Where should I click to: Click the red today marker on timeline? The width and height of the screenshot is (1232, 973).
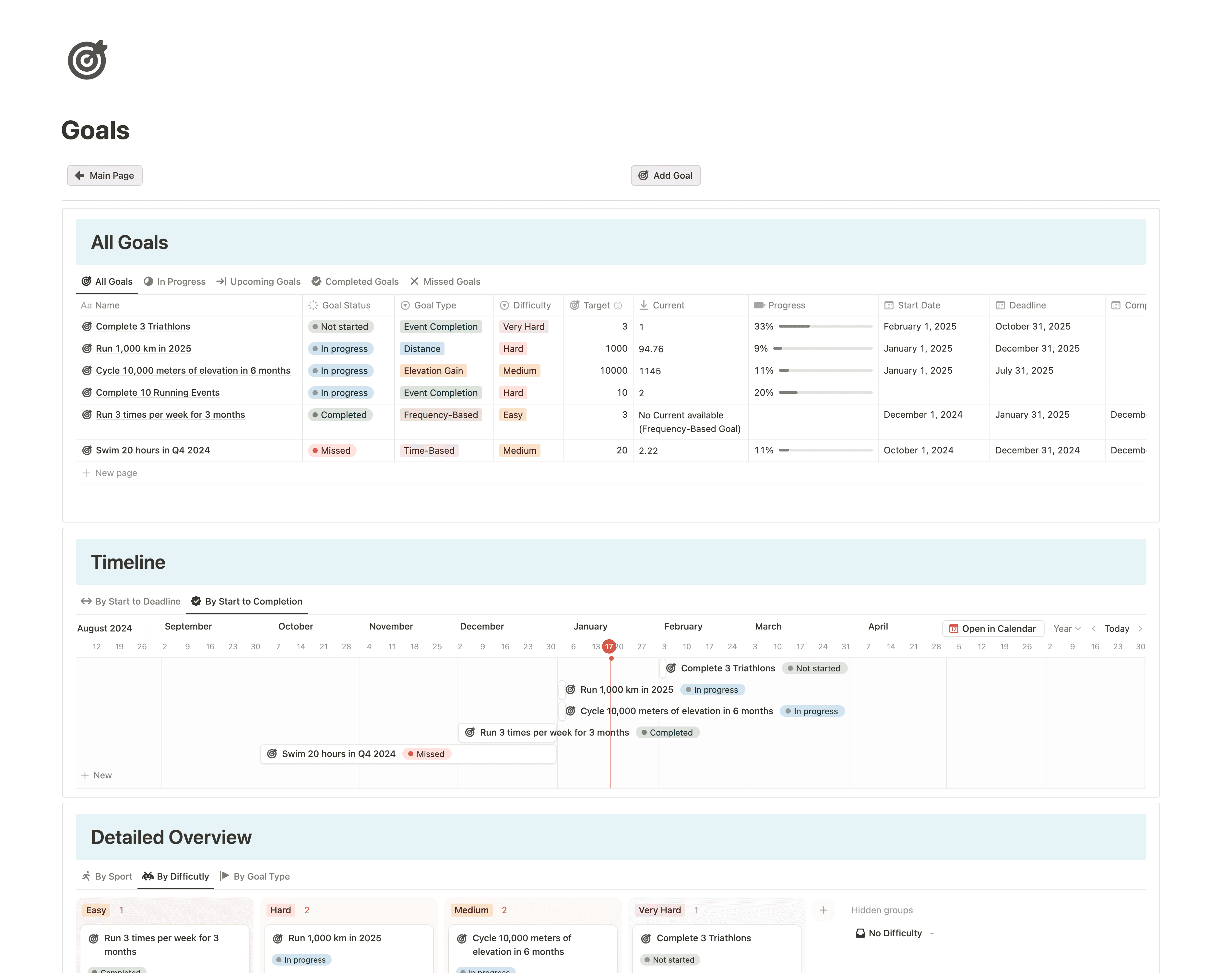click(609, 647)
